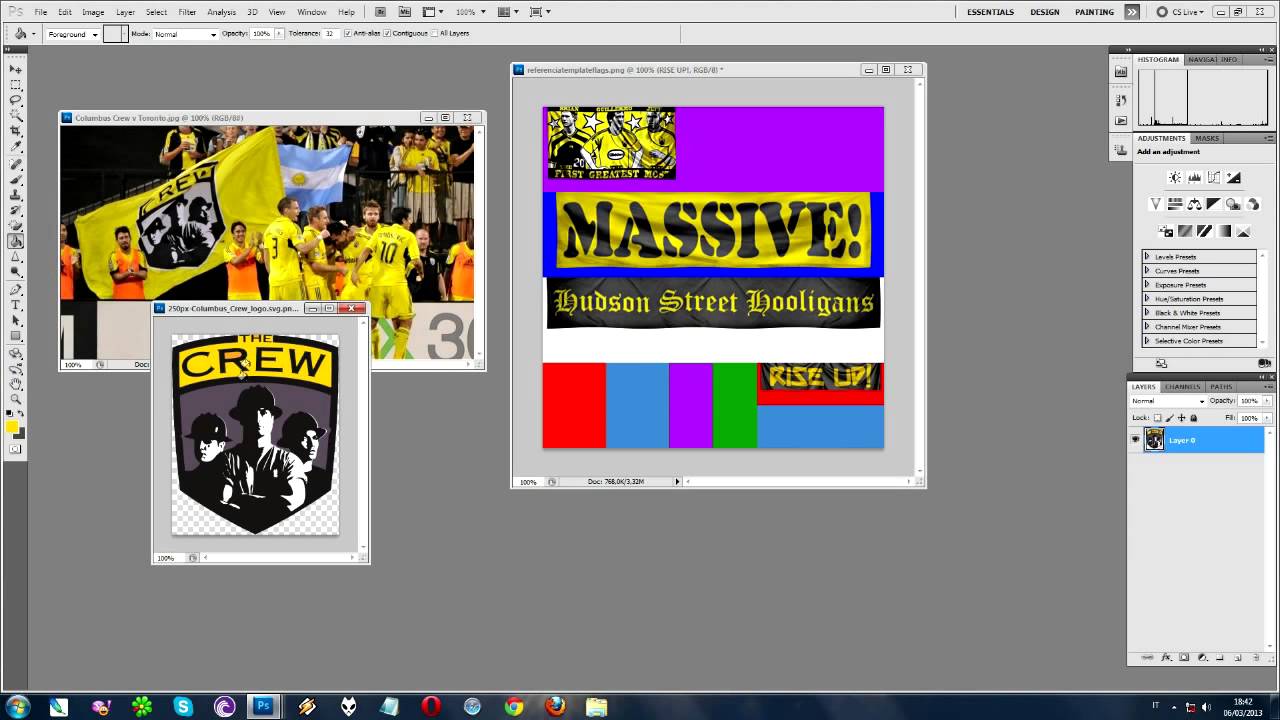Screen dimensions: 1280x720
Task: Add a Vibrance adjustment
Action: (x=1156, y=204)
